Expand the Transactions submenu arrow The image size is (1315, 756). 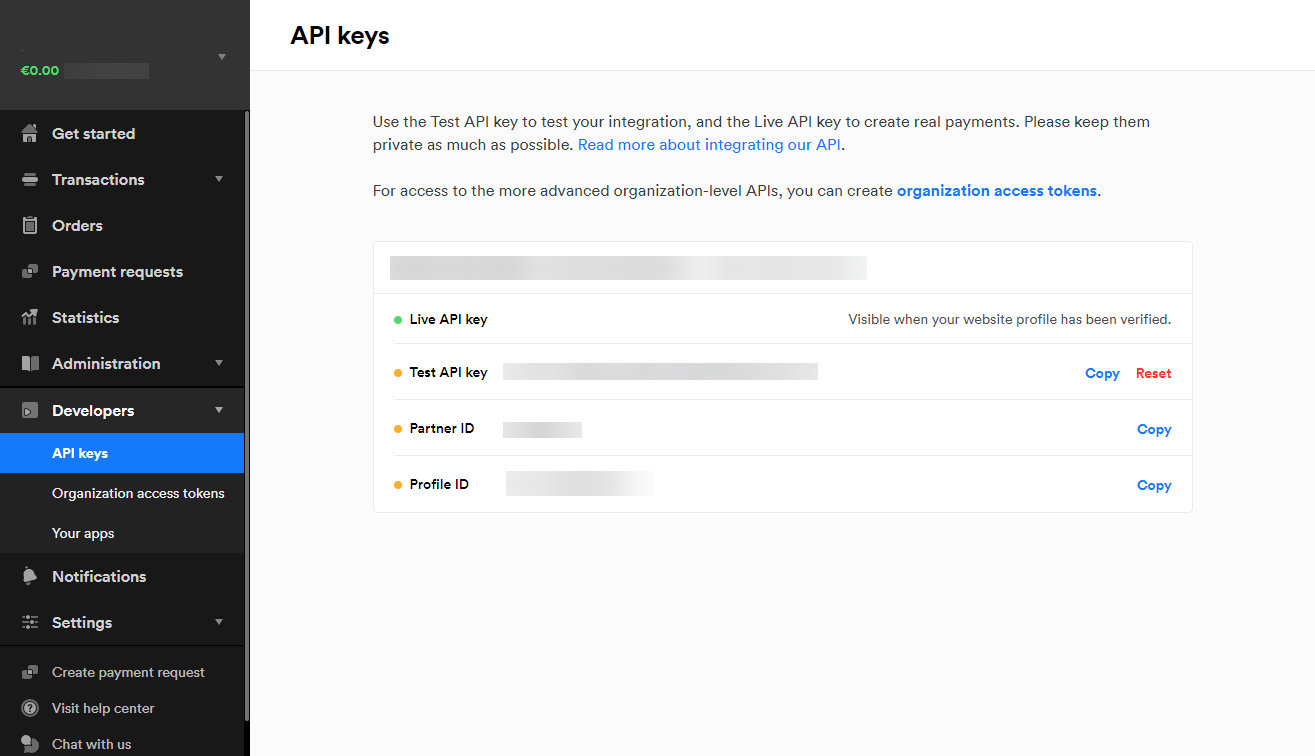(219, 180)
